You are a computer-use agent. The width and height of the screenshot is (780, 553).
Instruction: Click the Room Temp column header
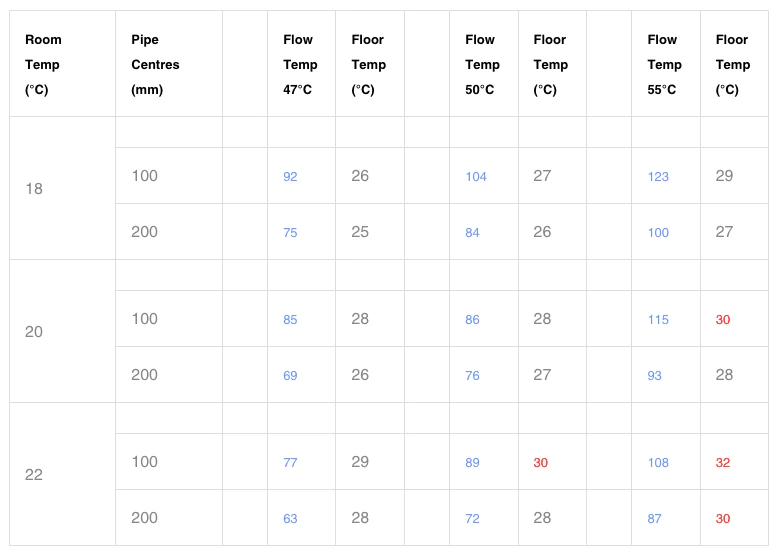click(x=43, y=65)
